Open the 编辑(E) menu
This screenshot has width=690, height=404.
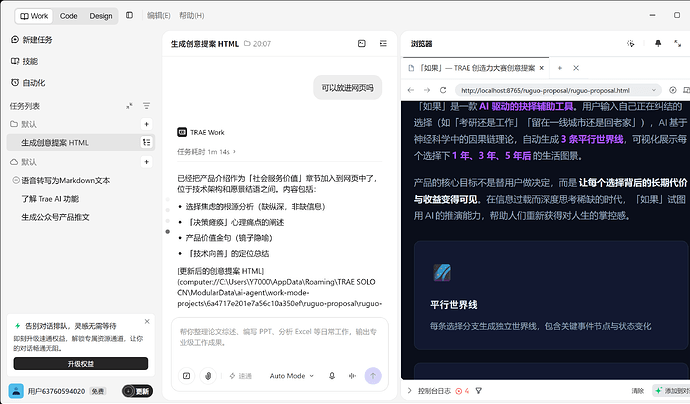coord(158,15)
